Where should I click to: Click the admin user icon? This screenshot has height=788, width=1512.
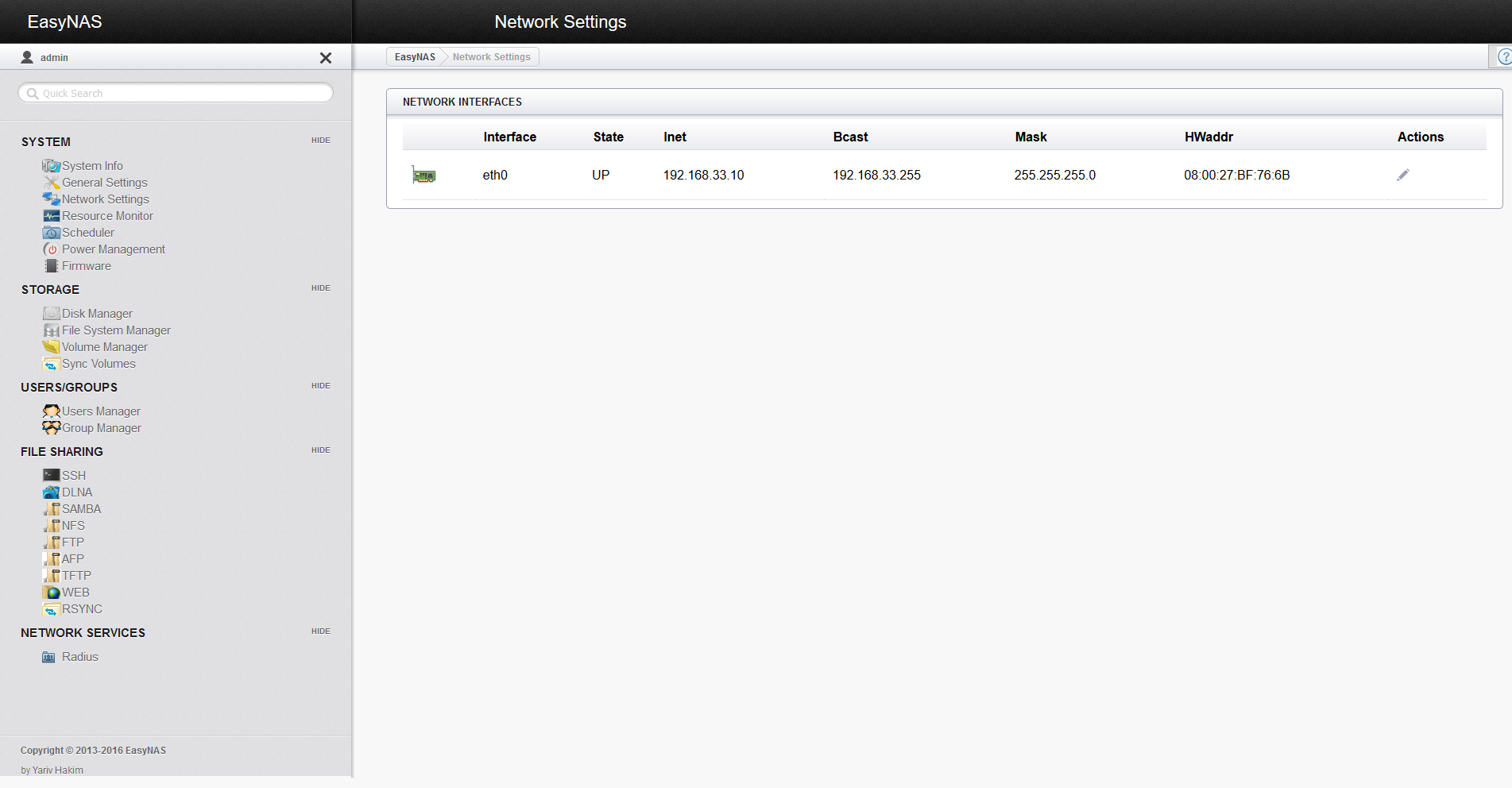coord(27,57)
